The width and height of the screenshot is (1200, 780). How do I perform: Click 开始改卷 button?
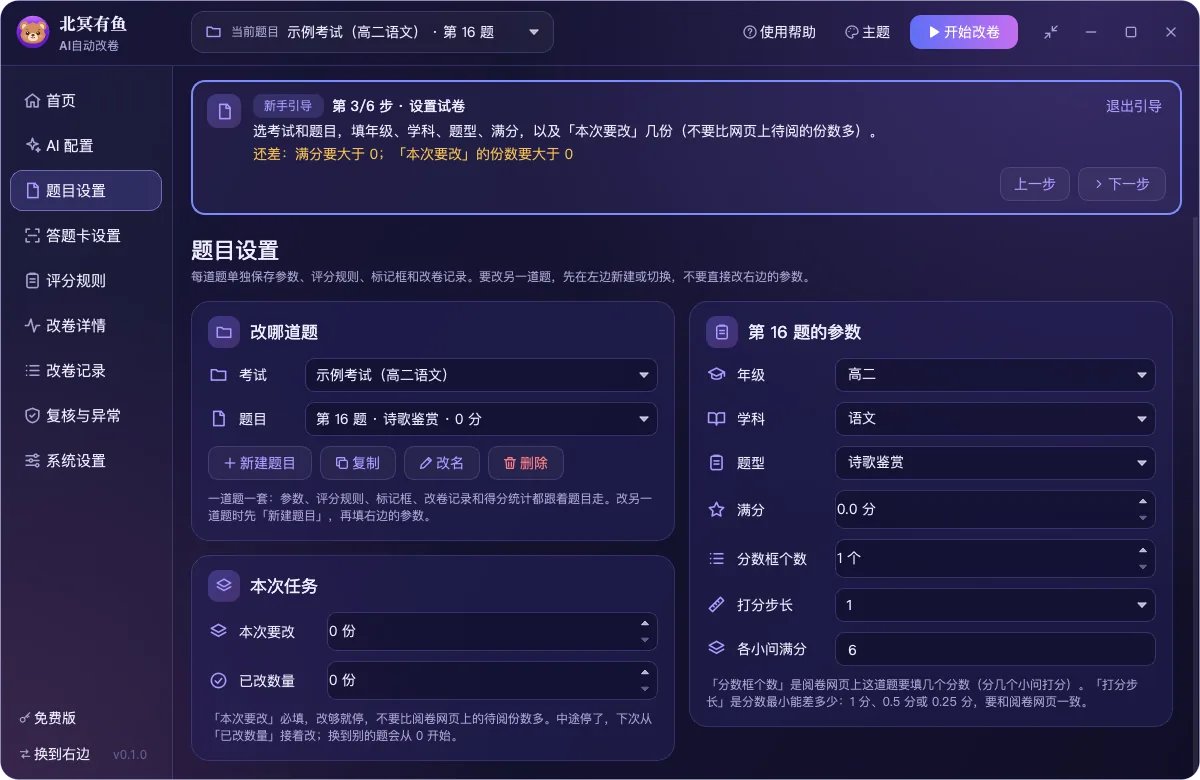tap(964, 32)
